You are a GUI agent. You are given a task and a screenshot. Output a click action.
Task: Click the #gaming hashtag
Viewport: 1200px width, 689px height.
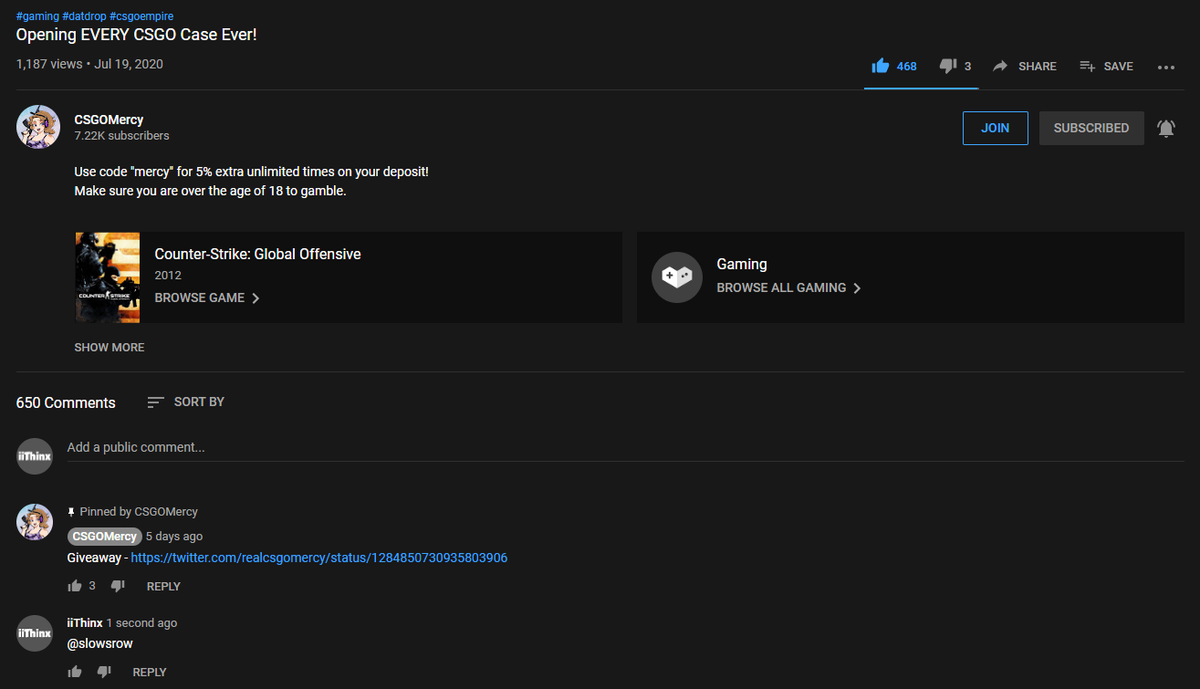point(37,17)
